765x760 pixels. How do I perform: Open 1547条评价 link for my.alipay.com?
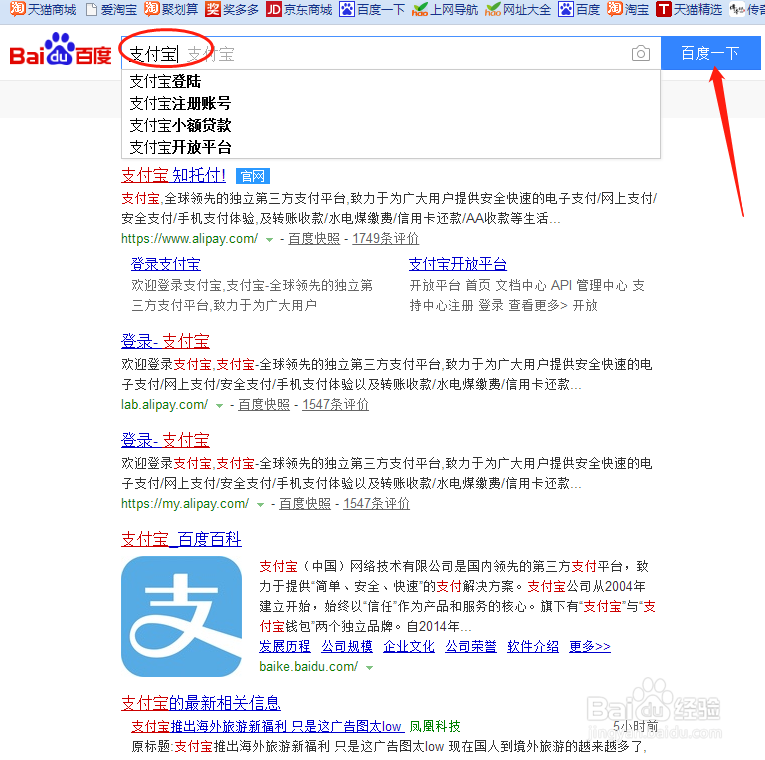click(377, 503)
